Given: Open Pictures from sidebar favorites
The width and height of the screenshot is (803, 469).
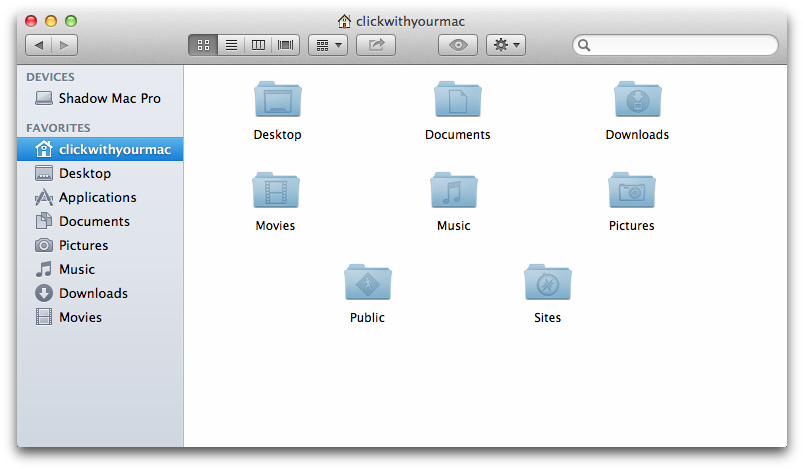Looking at the screenshot, I should [x=100, y=245].
